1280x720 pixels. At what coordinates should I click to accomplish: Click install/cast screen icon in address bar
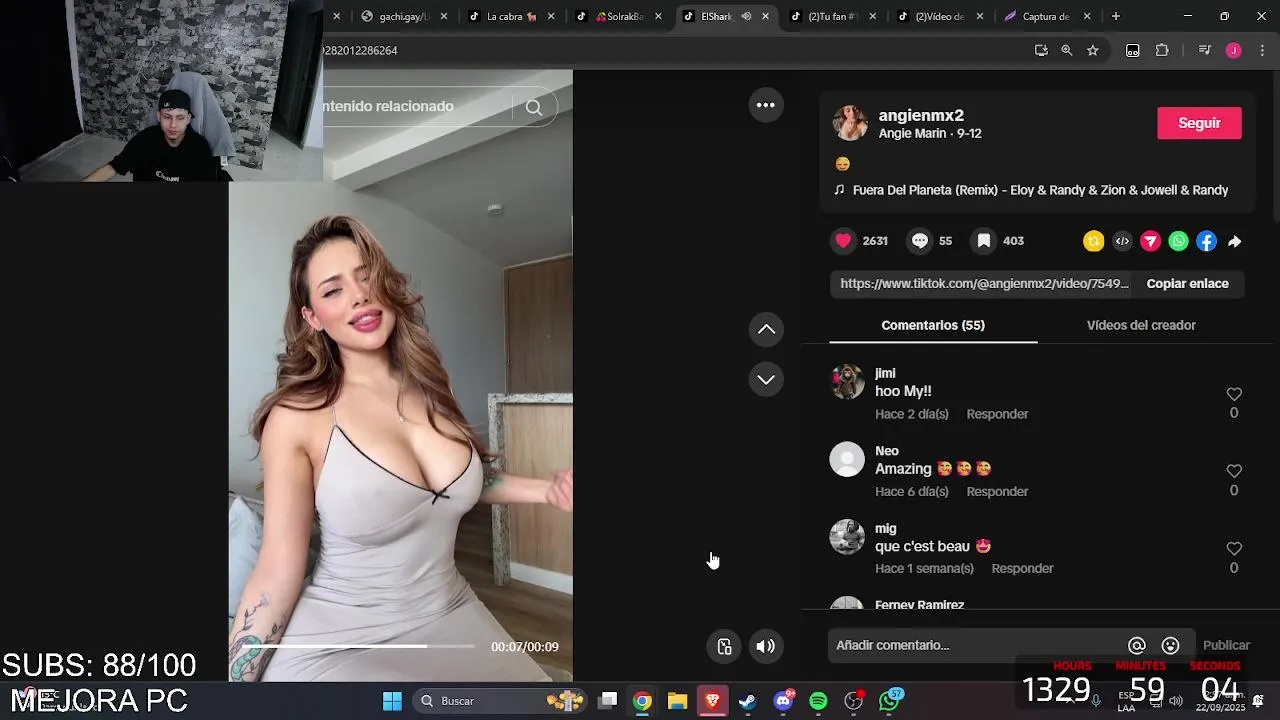pyautogui.click(x=1041, y=50)
